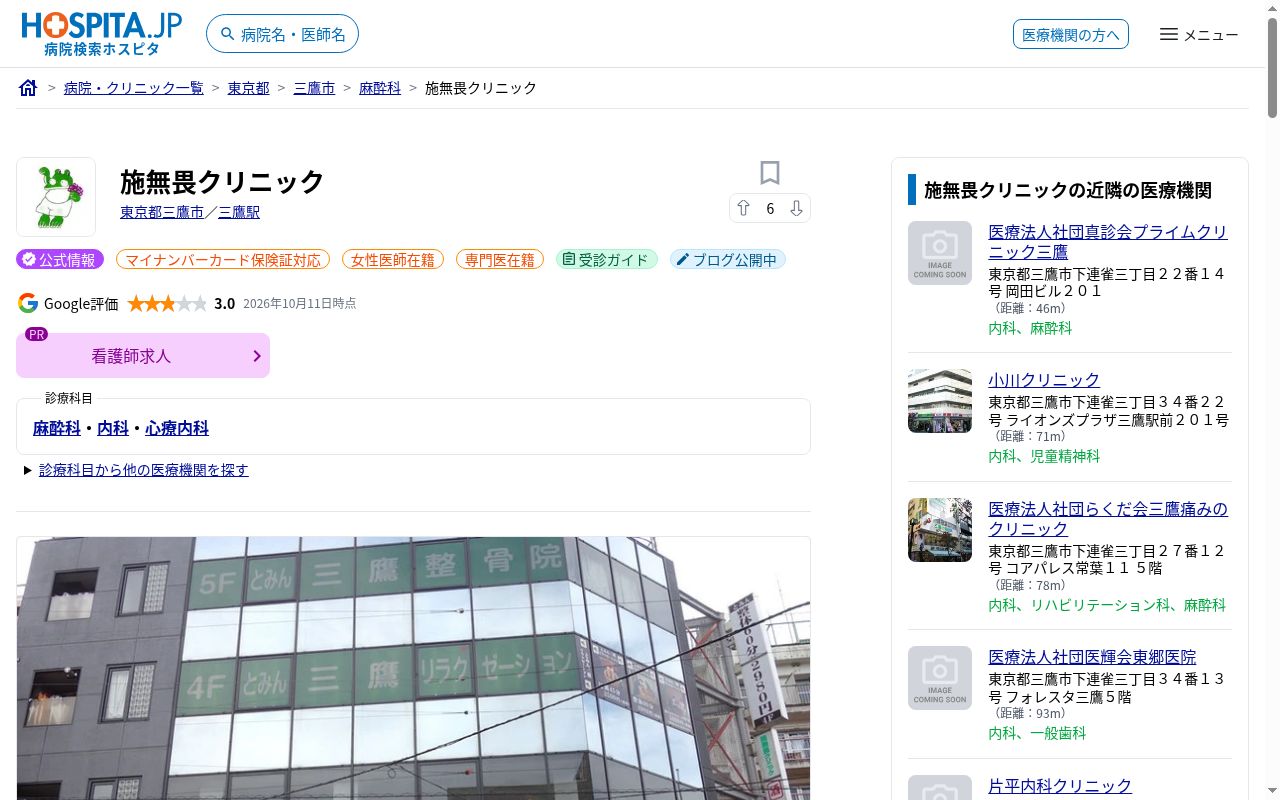The image size is (1280, 800).
Task: Open 内科 department link
Action: point(113,428)
